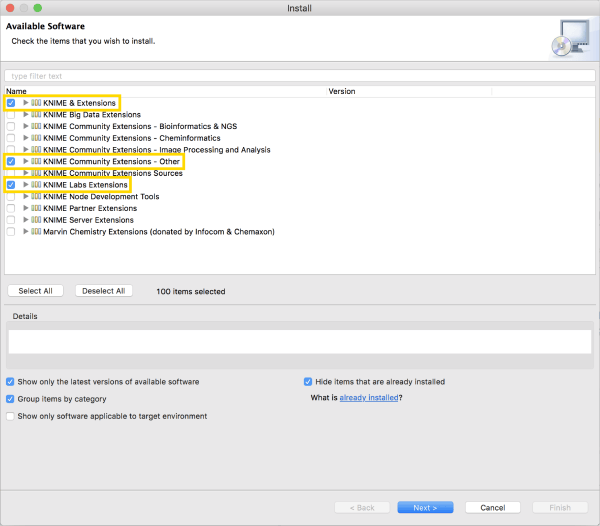Select the KNIME Partner Extensions row label
Image resolution: width=600 pixels, height=526 pixels.
tap(90, 208)
